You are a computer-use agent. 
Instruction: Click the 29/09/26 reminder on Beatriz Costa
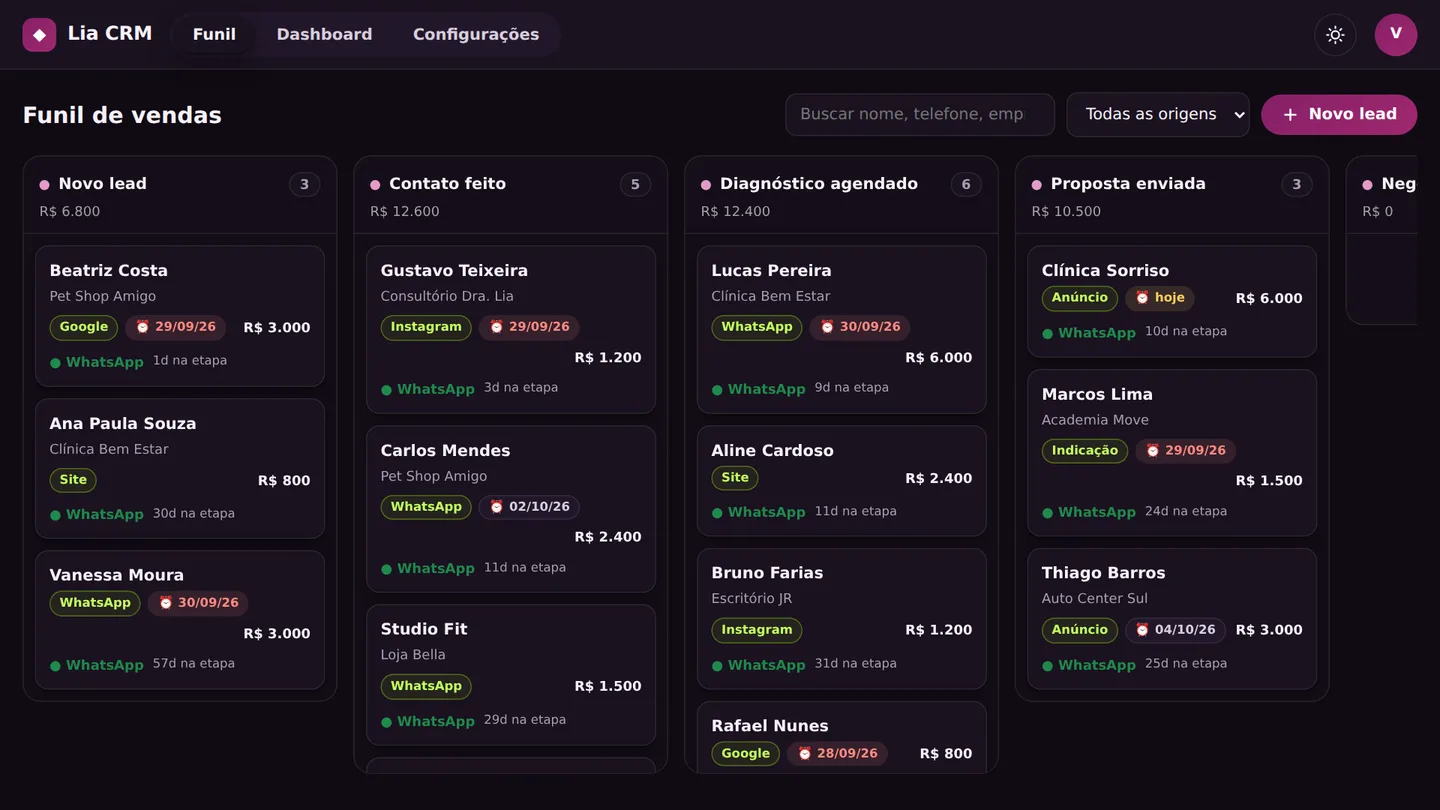click(x=176, y=327)
